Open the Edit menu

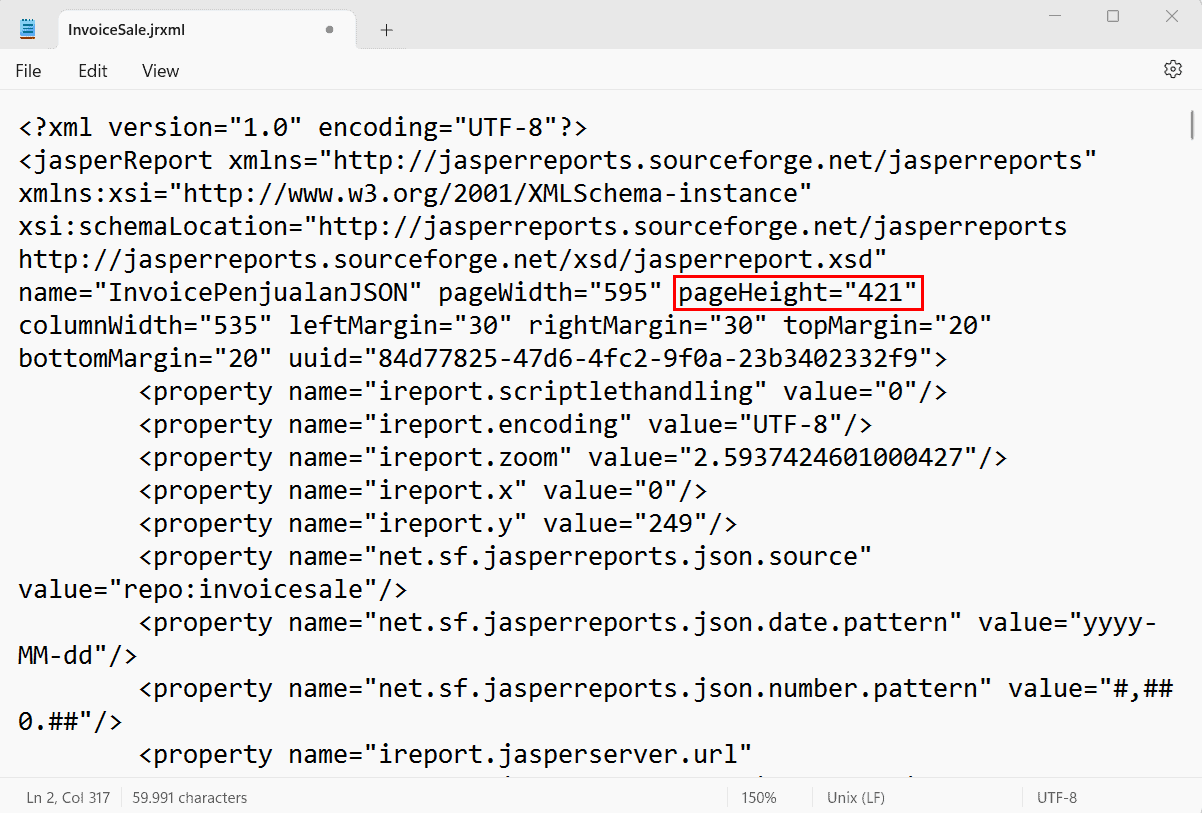point(93,71)
